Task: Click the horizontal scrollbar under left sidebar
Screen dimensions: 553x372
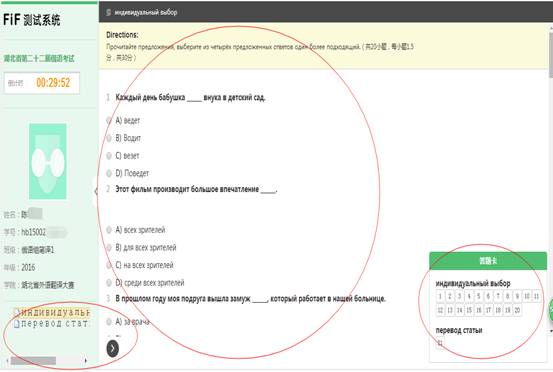Action: tap(33, 361)
